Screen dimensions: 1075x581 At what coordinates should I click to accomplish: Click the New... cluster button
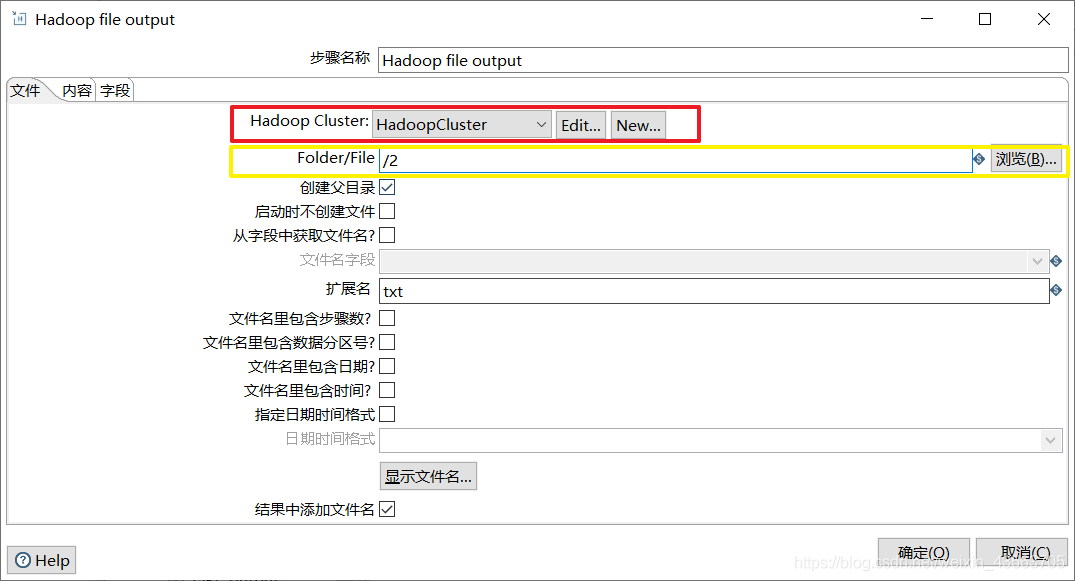pyautogui.click(x=638, y=126)
